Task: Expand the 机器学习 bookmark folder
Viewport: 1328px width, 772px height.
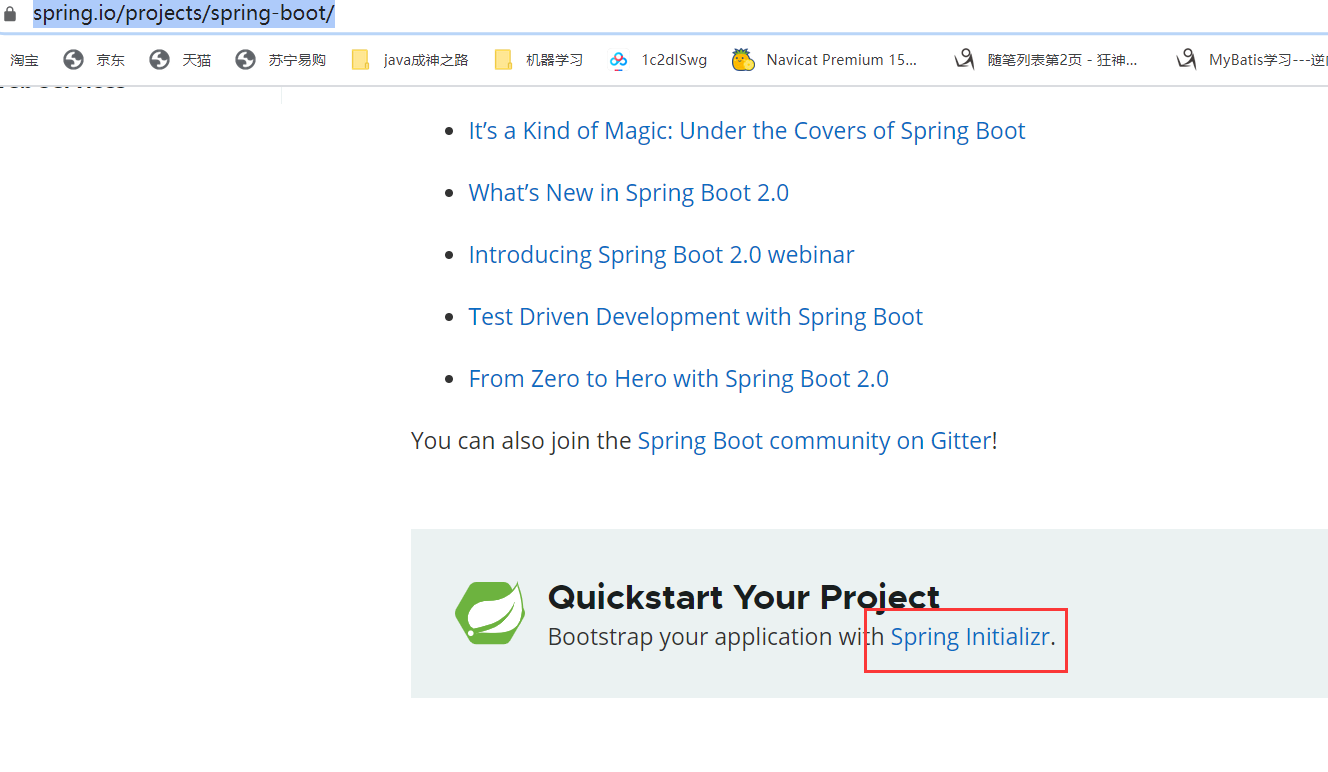Action: click(554, 60)
